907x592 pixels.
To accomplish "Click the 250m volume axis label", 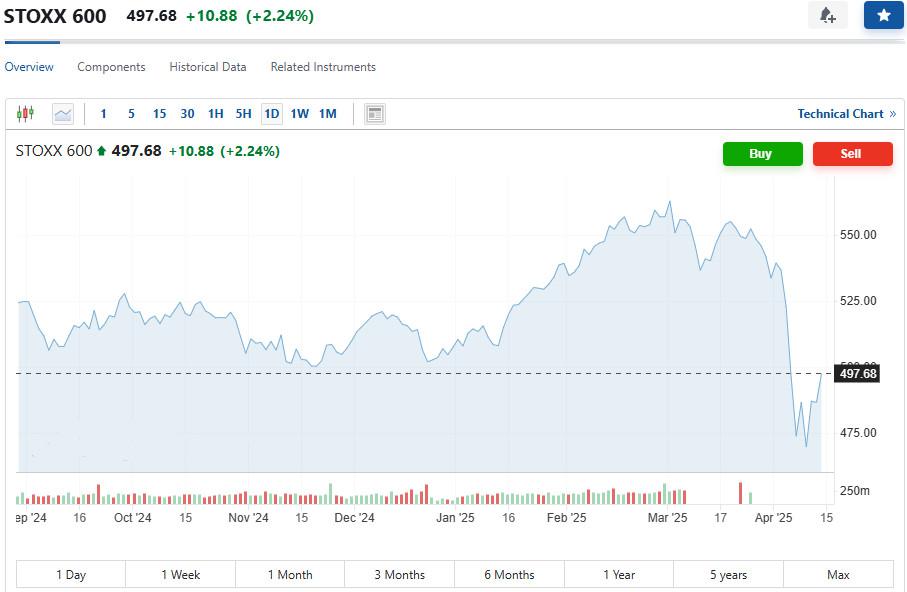I will (x=854, y=491).
